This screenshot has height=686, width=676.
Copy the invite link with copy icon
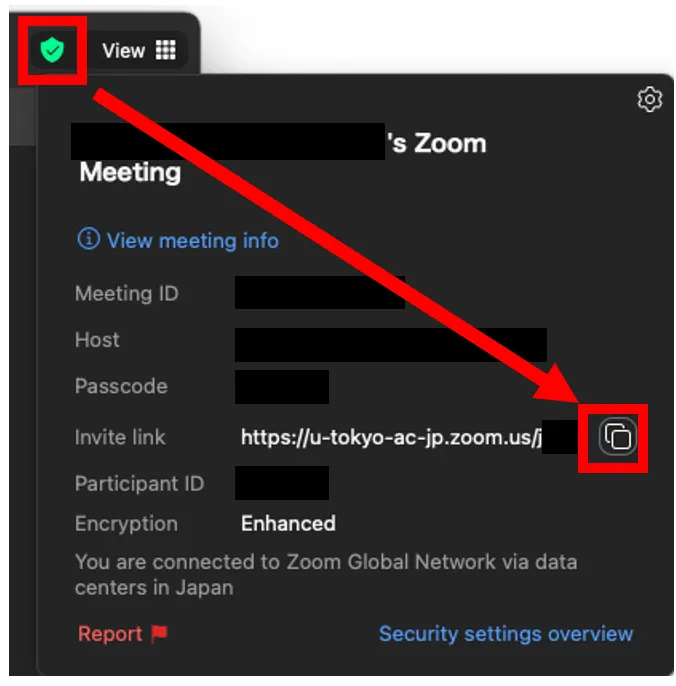coord(617,437)
